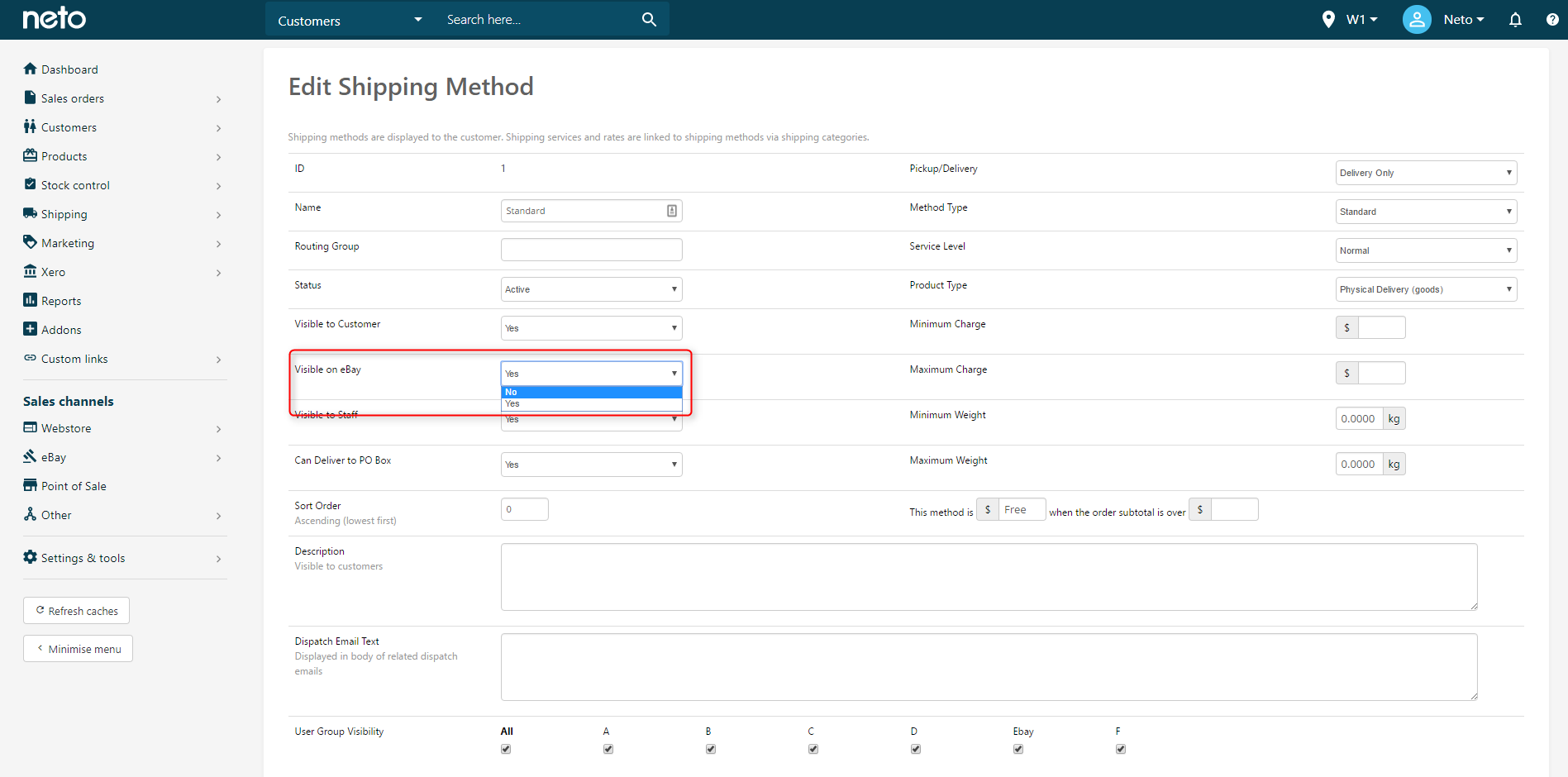Click the Routing Group input field

591,250
